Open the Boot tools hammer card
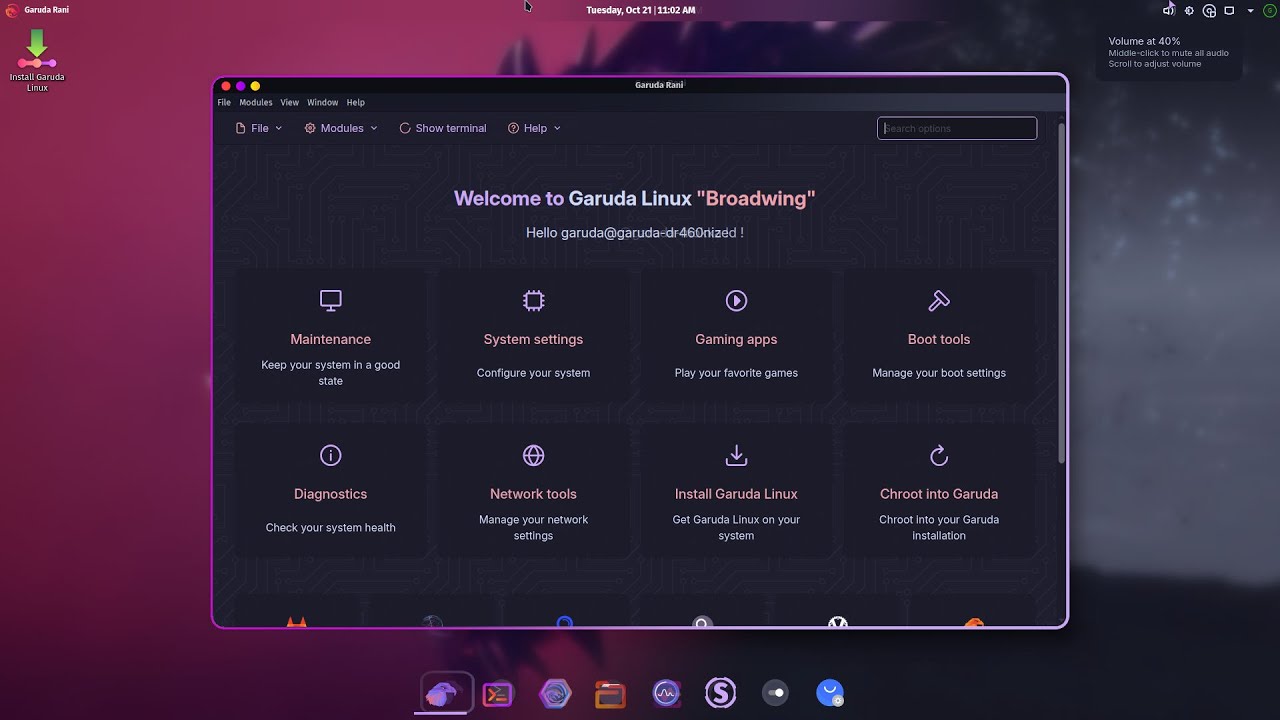Screen dimensions: 1280x720 (939, 337)
